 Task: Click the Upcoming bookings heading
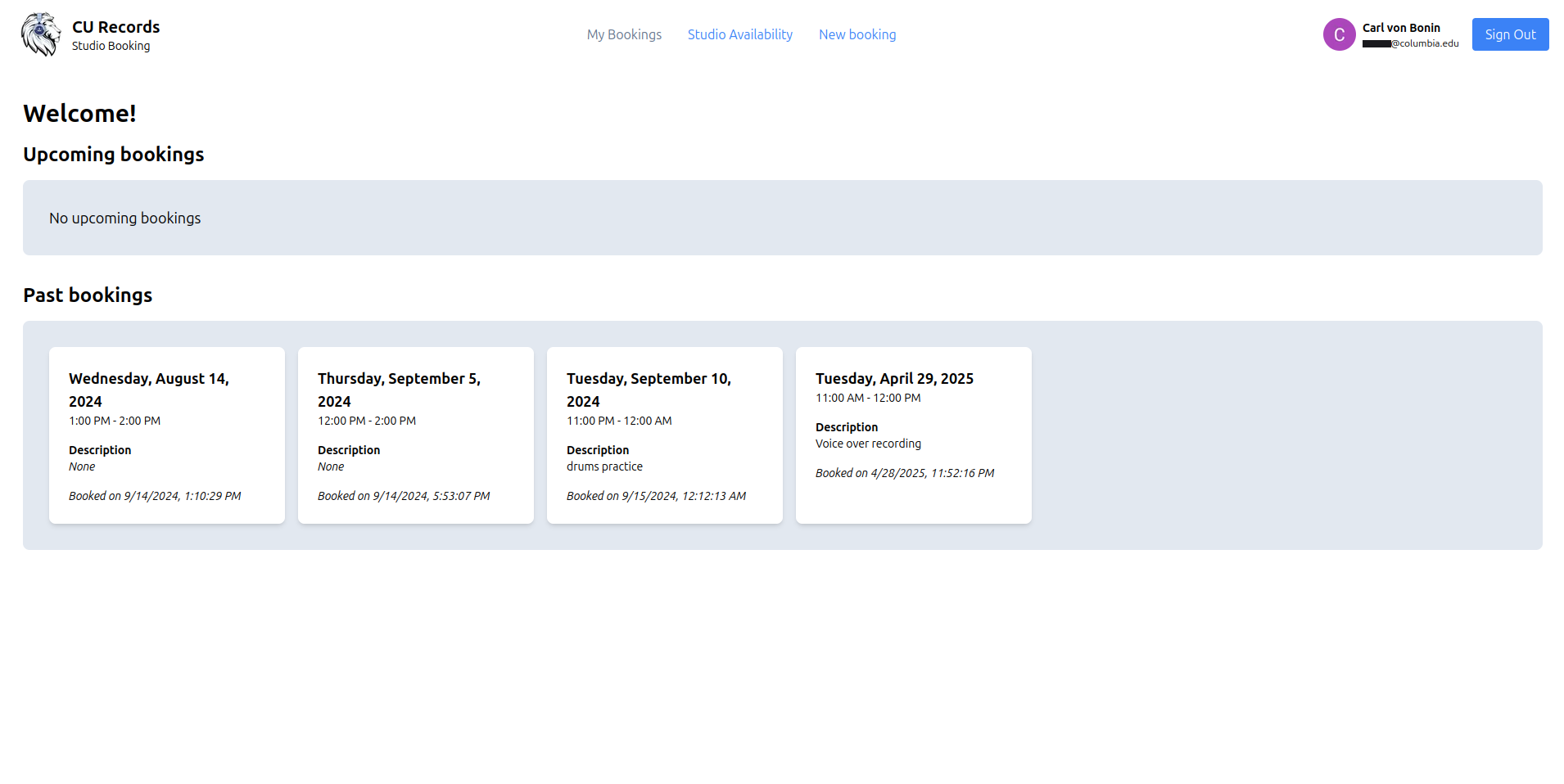point(114,154)
